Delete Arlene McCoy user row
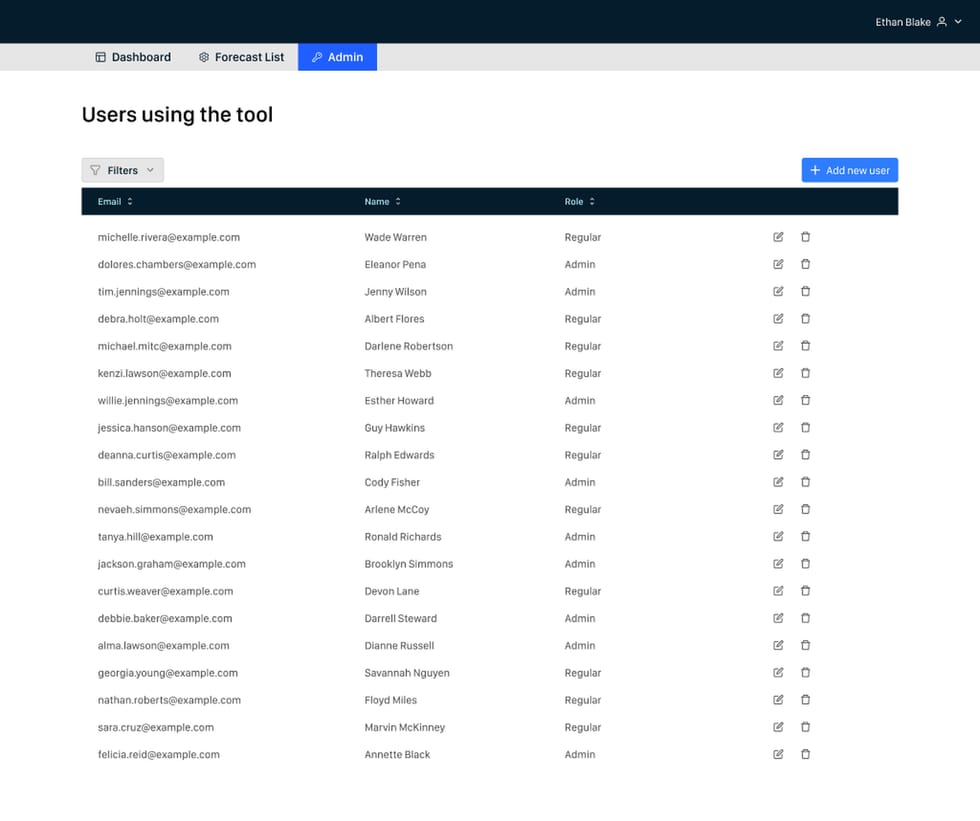980x821 pixels. 806,509
